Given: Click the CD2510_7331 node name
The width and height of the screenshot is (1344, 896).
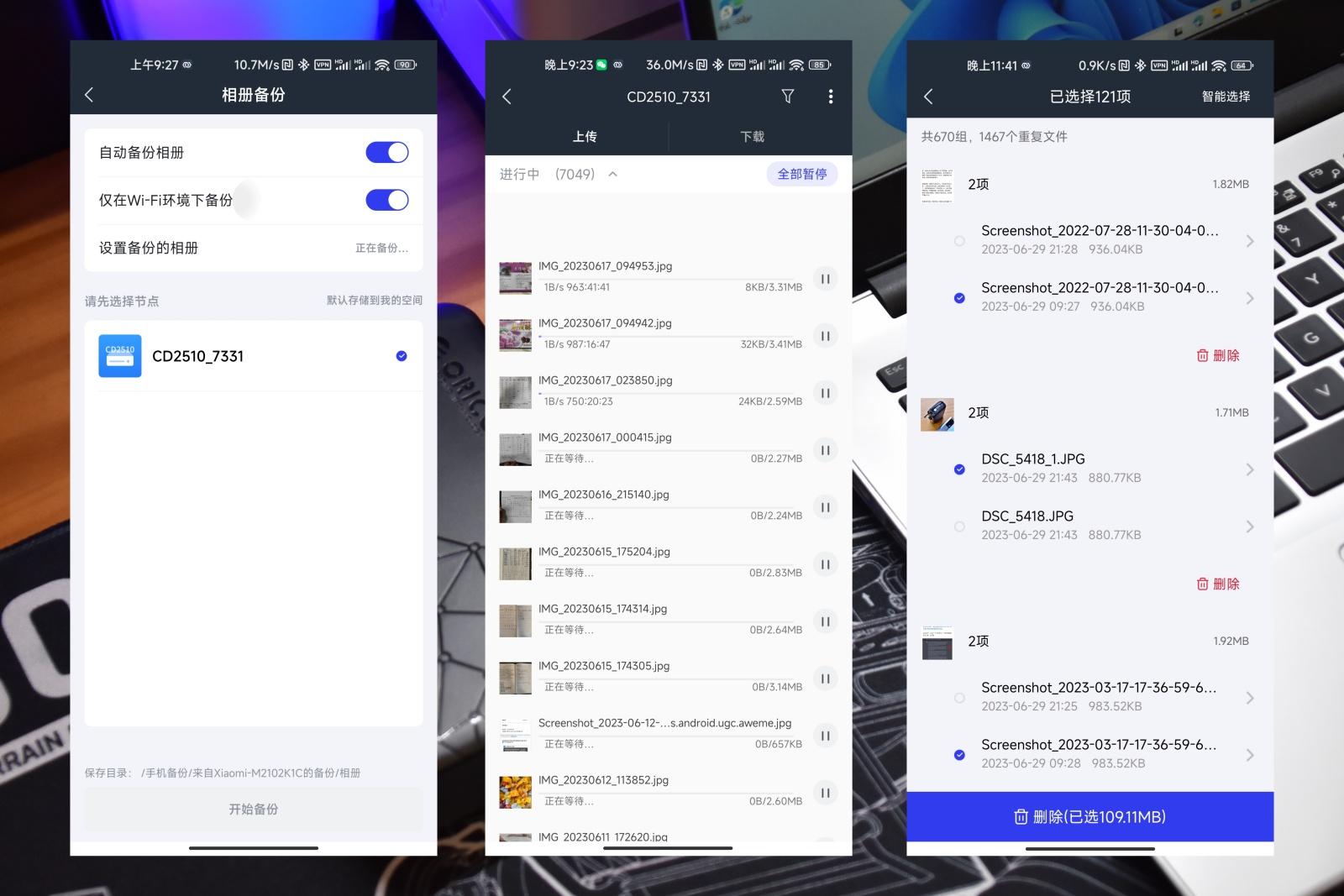Looking at the screenshot, I should [197, 356].
